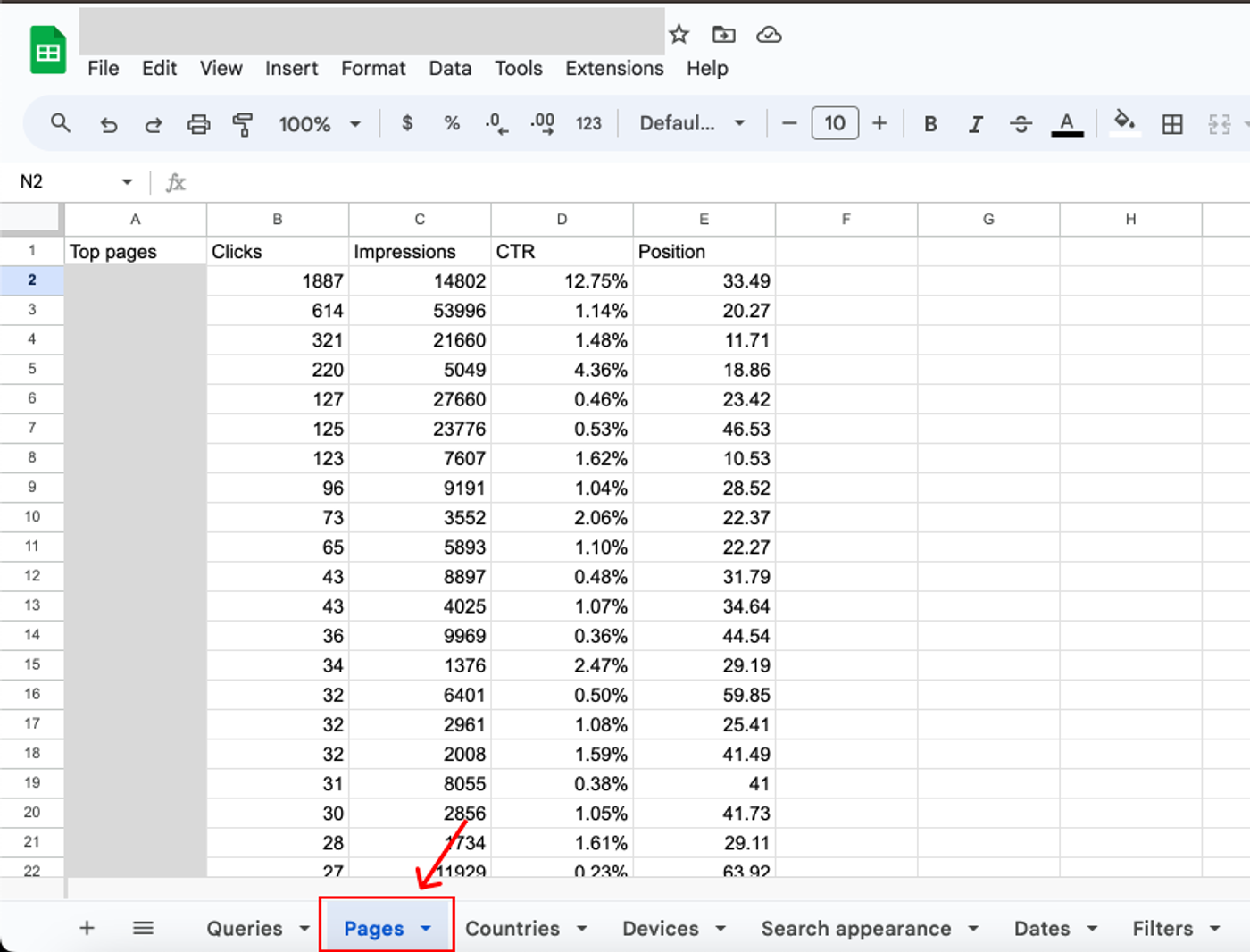Open the text color picker
1250x952 pixels.
[x=1068, y=124]
